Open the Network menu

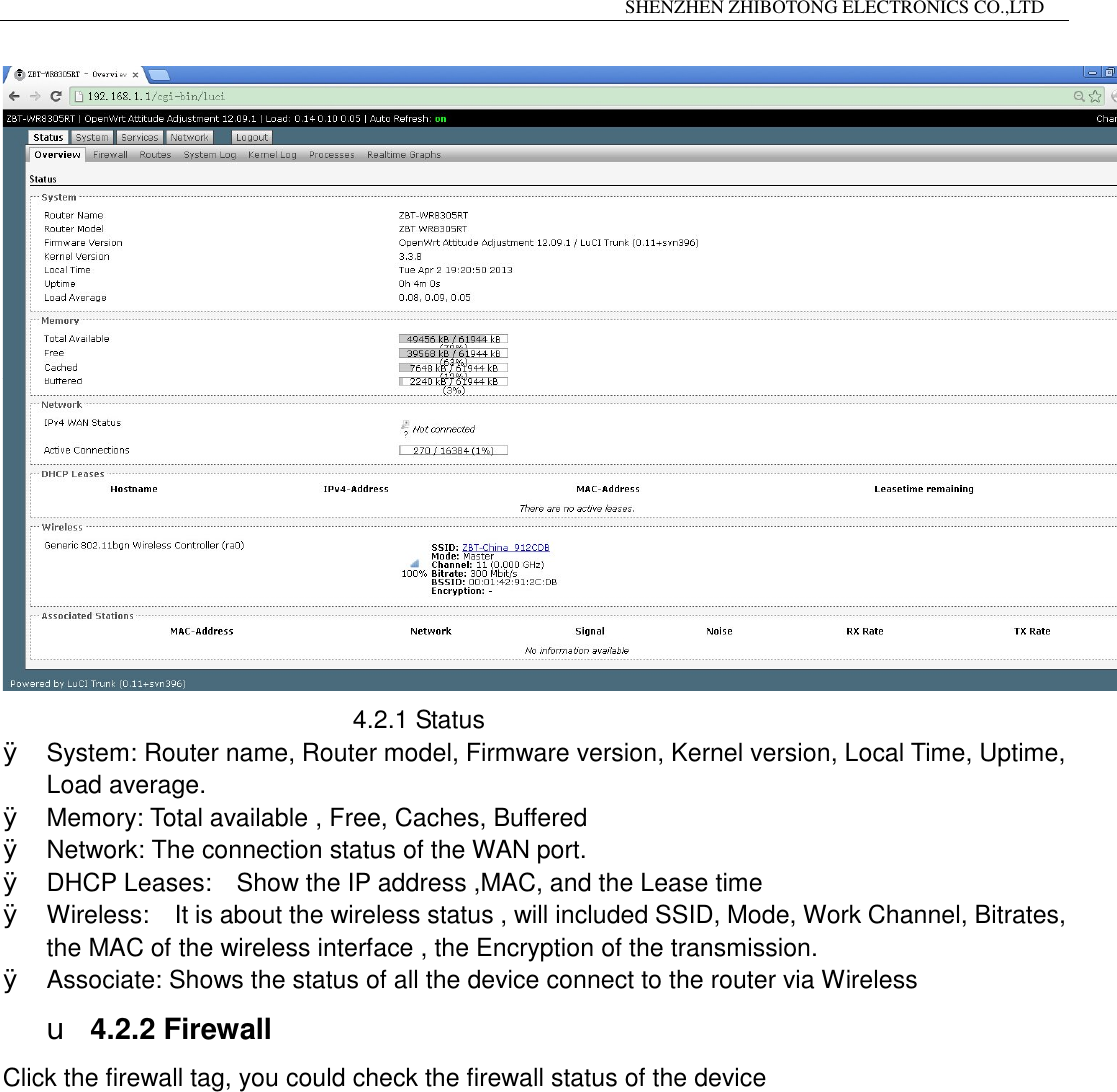pos(189,137)
